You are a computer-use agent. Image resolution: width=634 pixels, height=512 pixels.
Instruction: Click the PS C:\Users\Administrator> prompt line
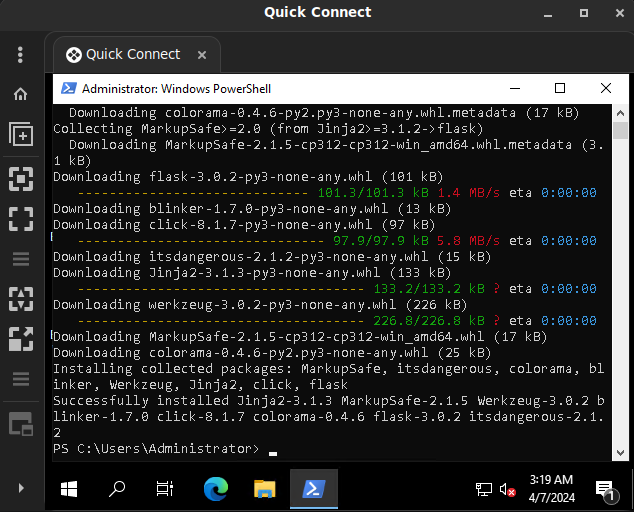[x=156, y=449]
